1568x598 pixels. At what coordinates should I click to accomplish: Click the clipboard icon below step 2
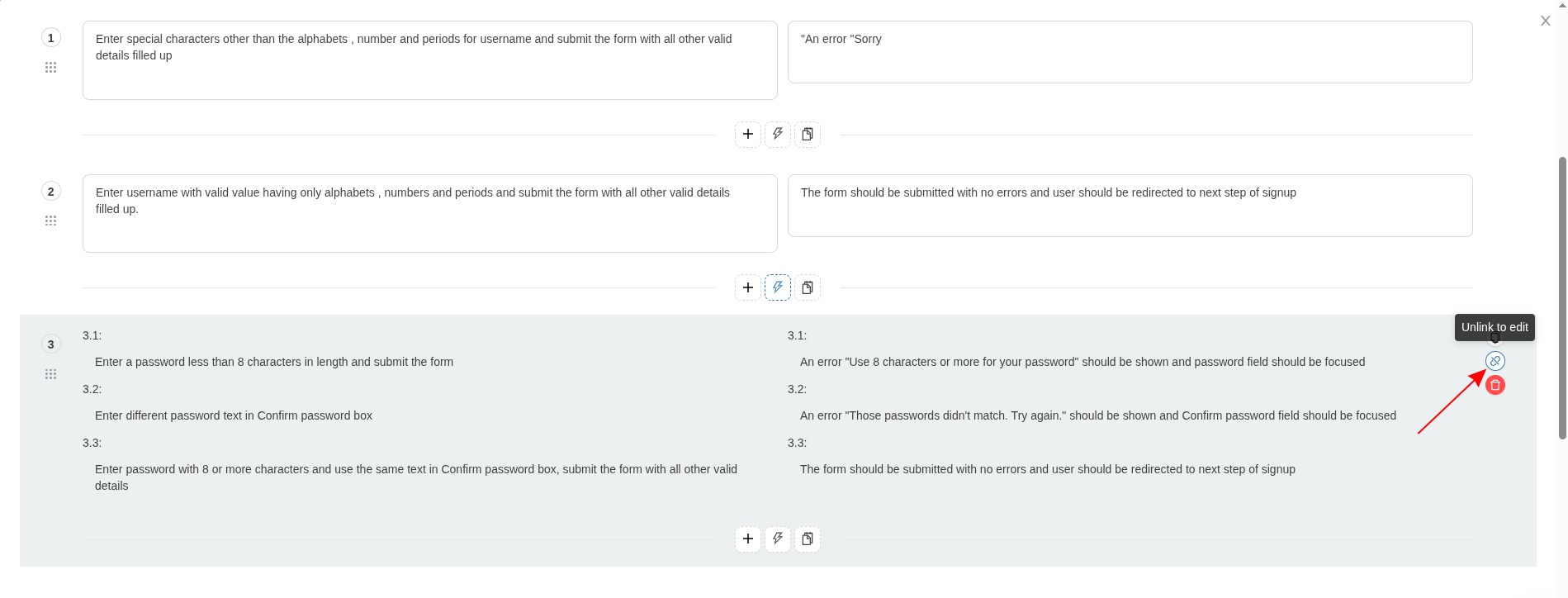tap(808, 287)
